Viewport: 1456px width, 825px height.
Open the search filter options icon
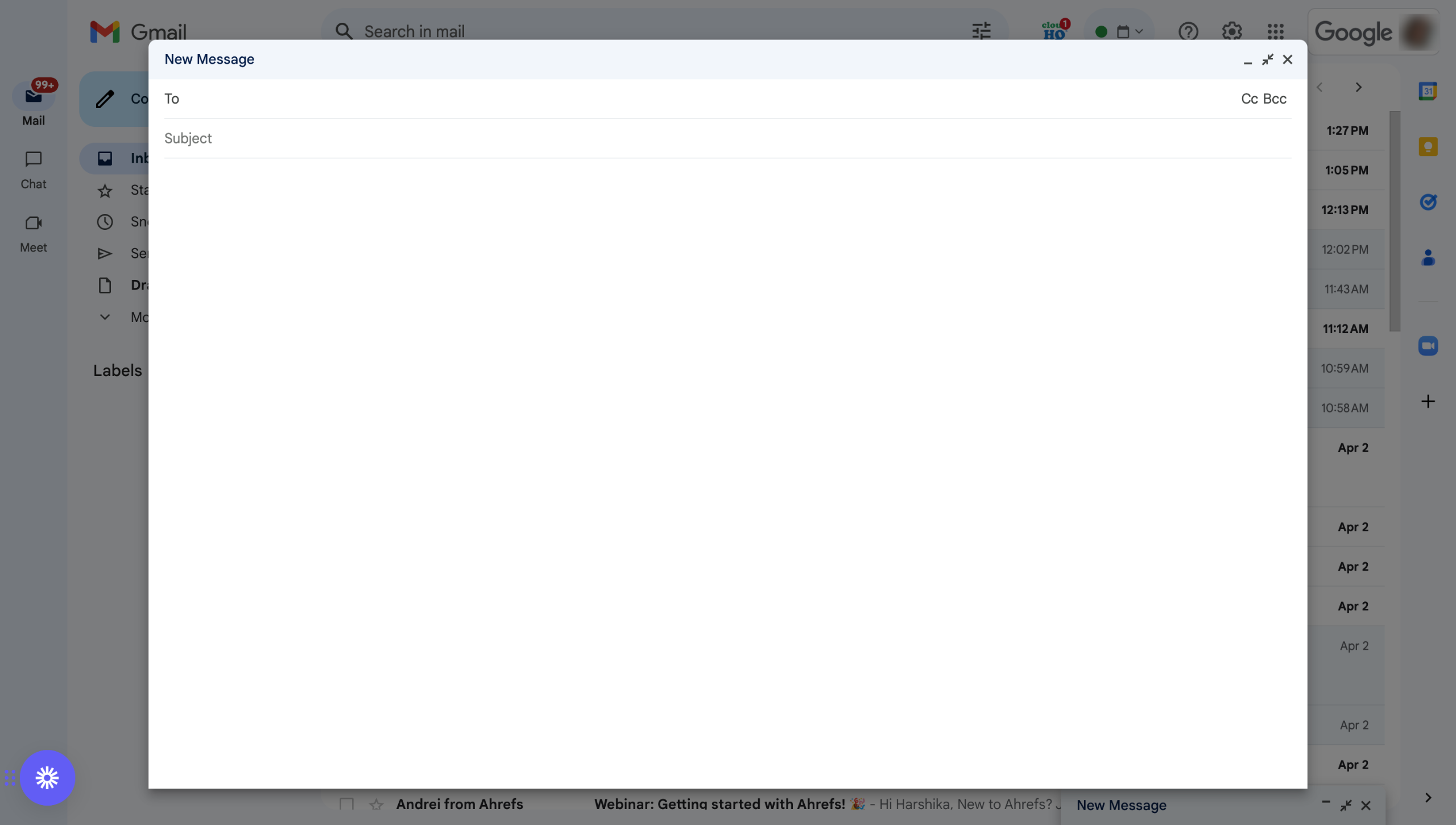[981, 31]
